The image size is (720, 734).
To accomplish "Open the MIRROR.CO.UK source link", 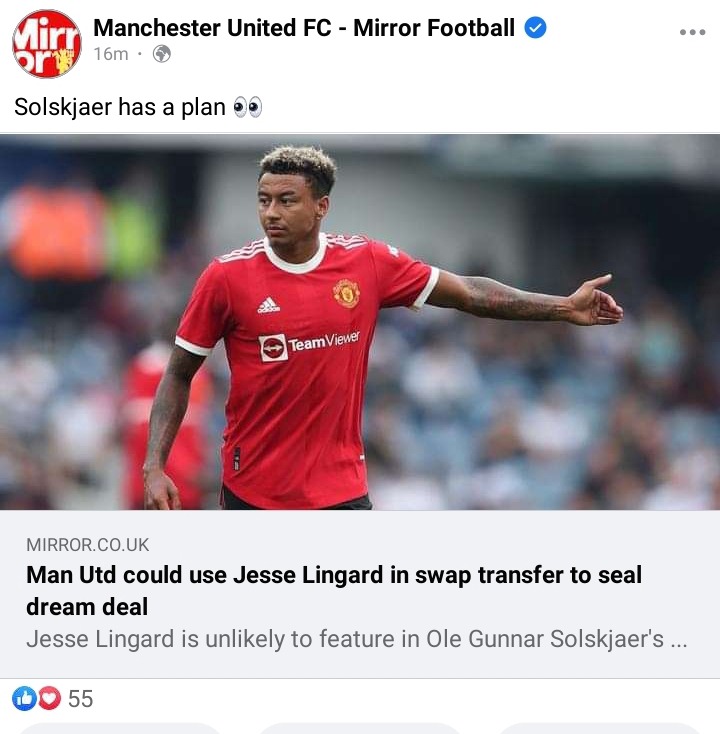I will click(x=88, y=545).
